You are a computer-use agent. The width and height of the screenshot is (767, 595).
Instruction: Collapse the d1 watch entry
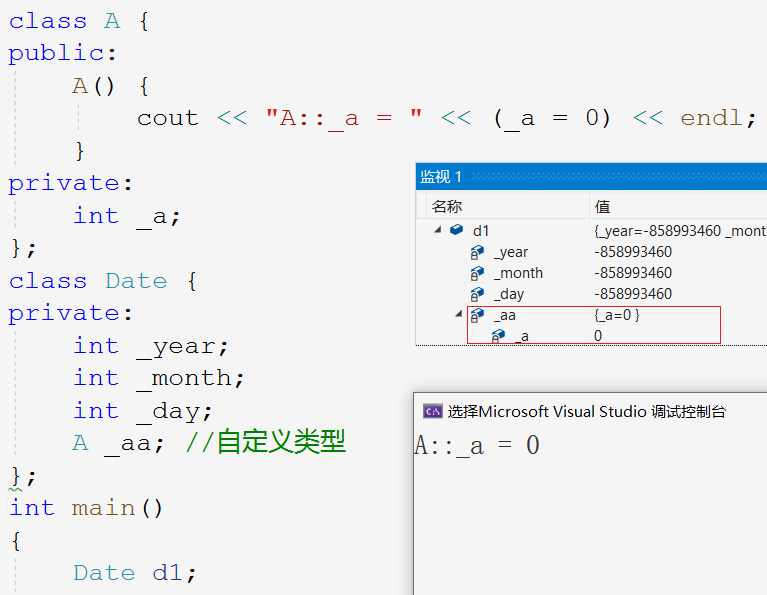coord(437,230)
